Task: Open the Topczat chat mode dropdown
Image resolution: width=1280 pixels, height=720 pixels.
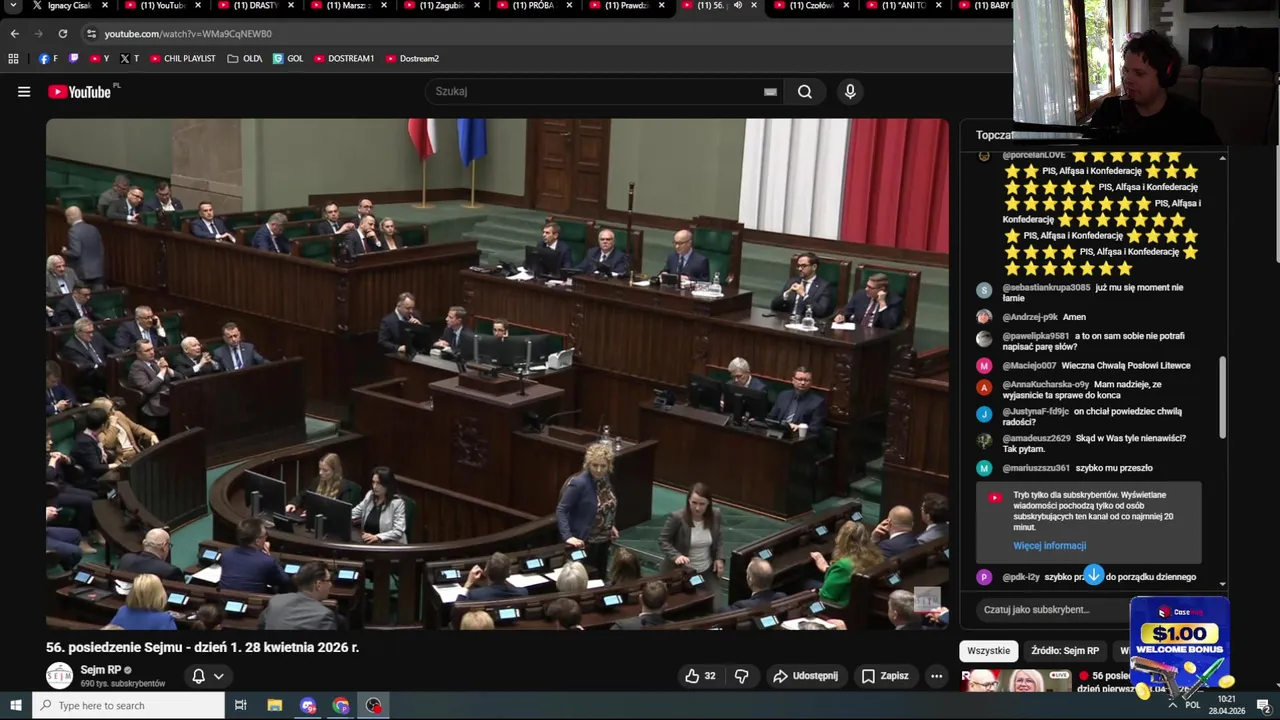Action: tap(995, 135)
